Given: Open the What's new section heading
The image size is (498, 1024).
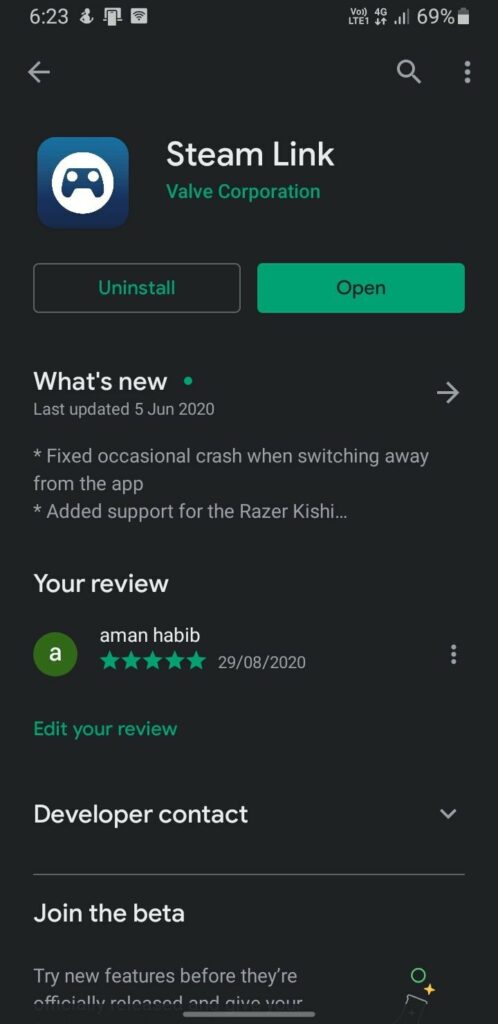Looking at the screenshot, I should point(100,381).
